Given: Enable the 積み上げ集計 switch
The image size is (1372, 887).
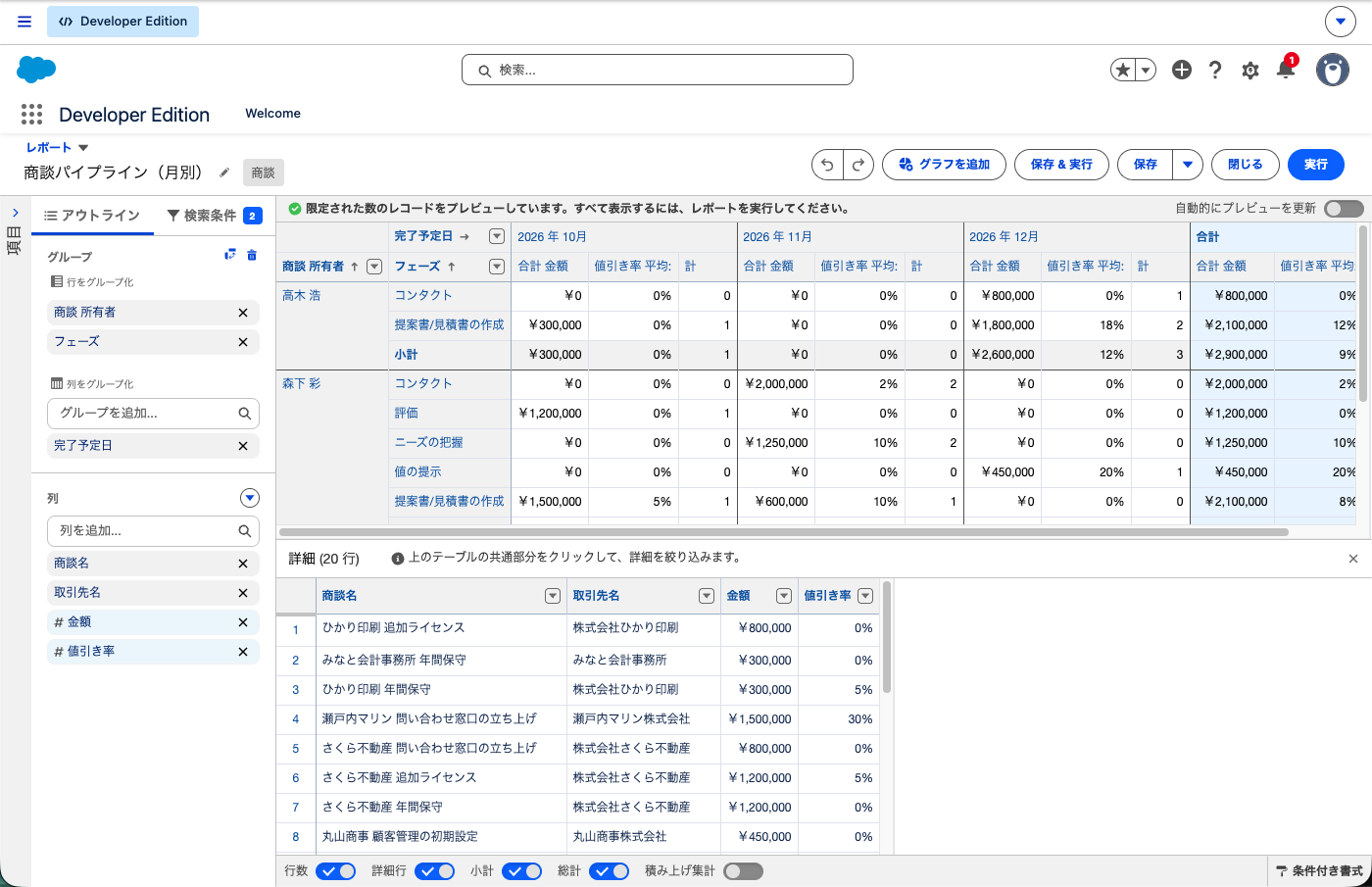Looking at the screenshot, I should pos(743,871).
